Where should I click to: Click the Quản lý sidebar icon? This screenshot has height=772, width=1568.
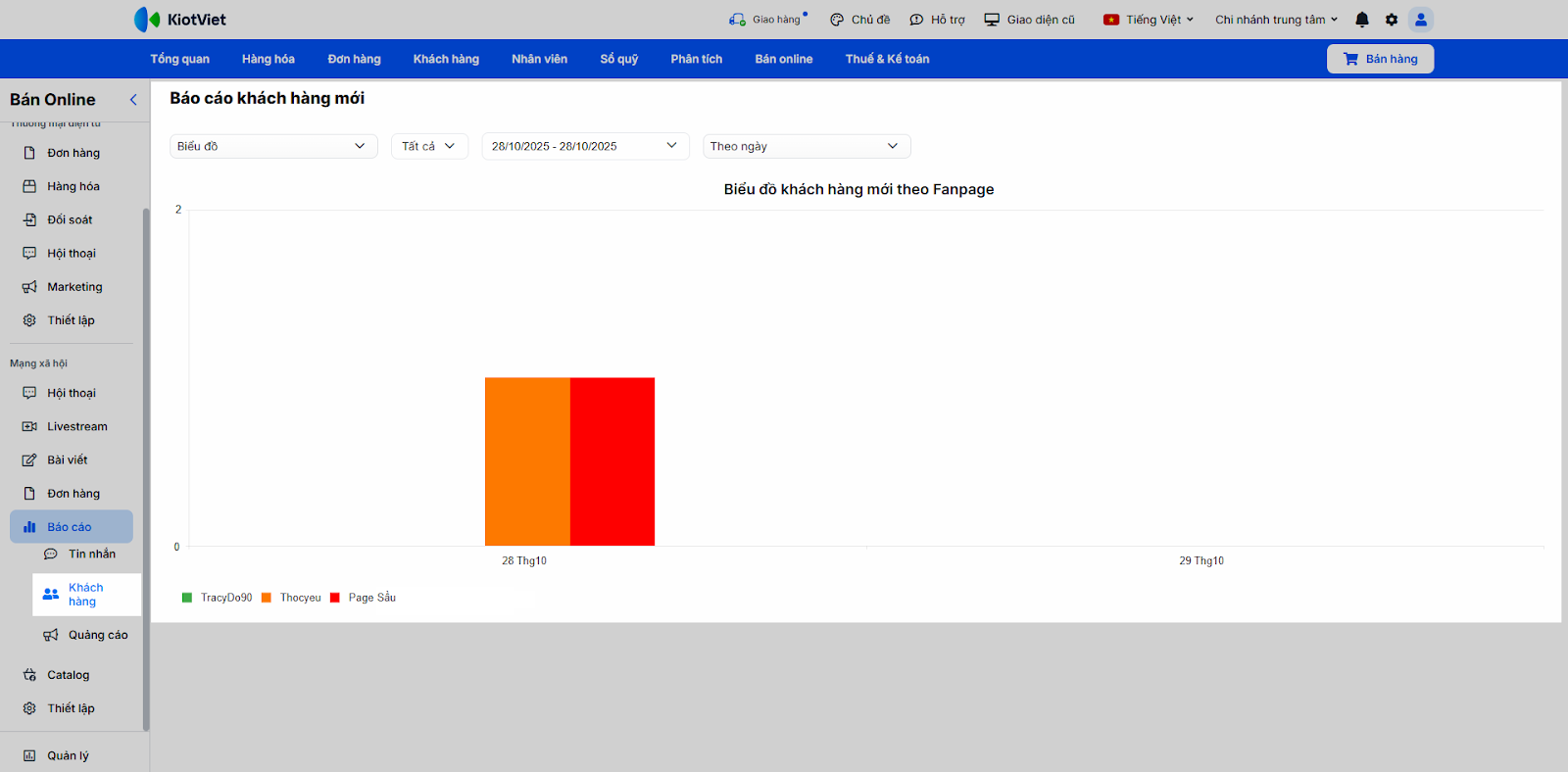point(29,755)
